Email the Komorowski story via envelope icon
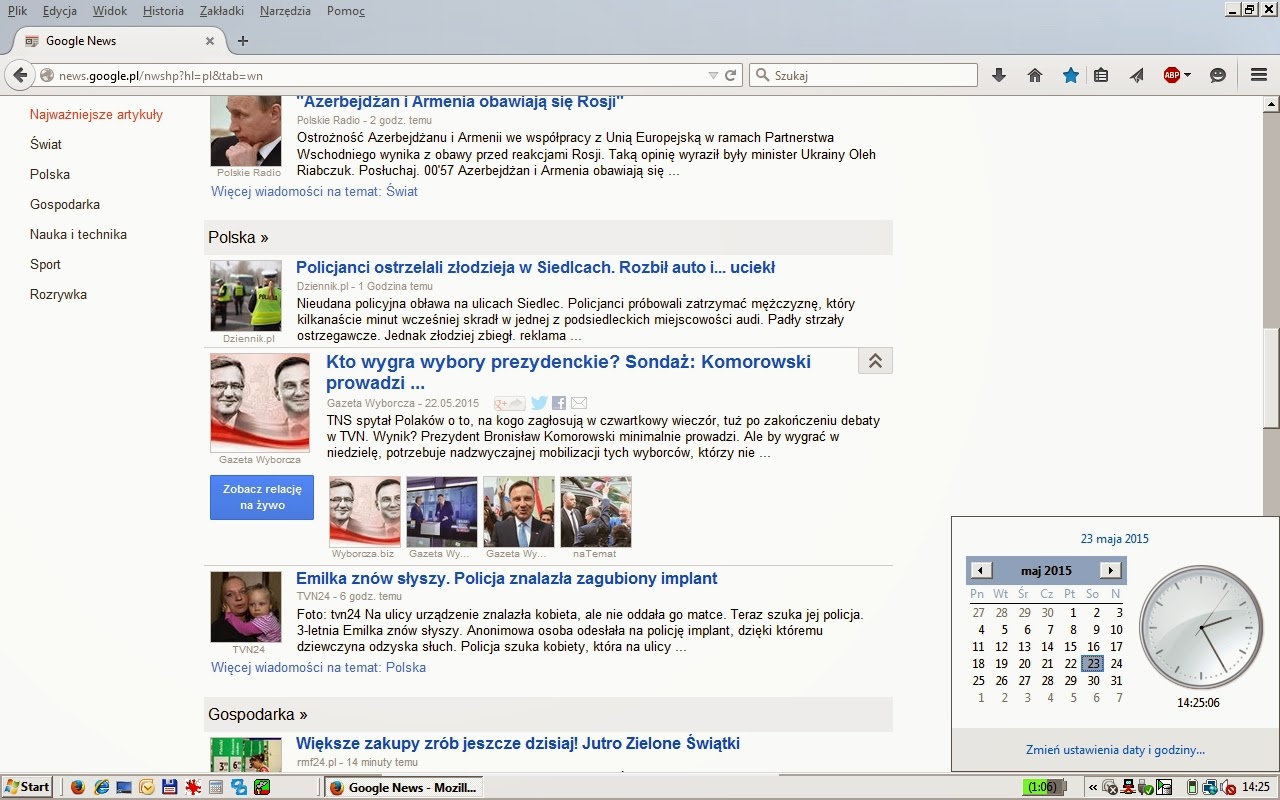 pos(579,403)
